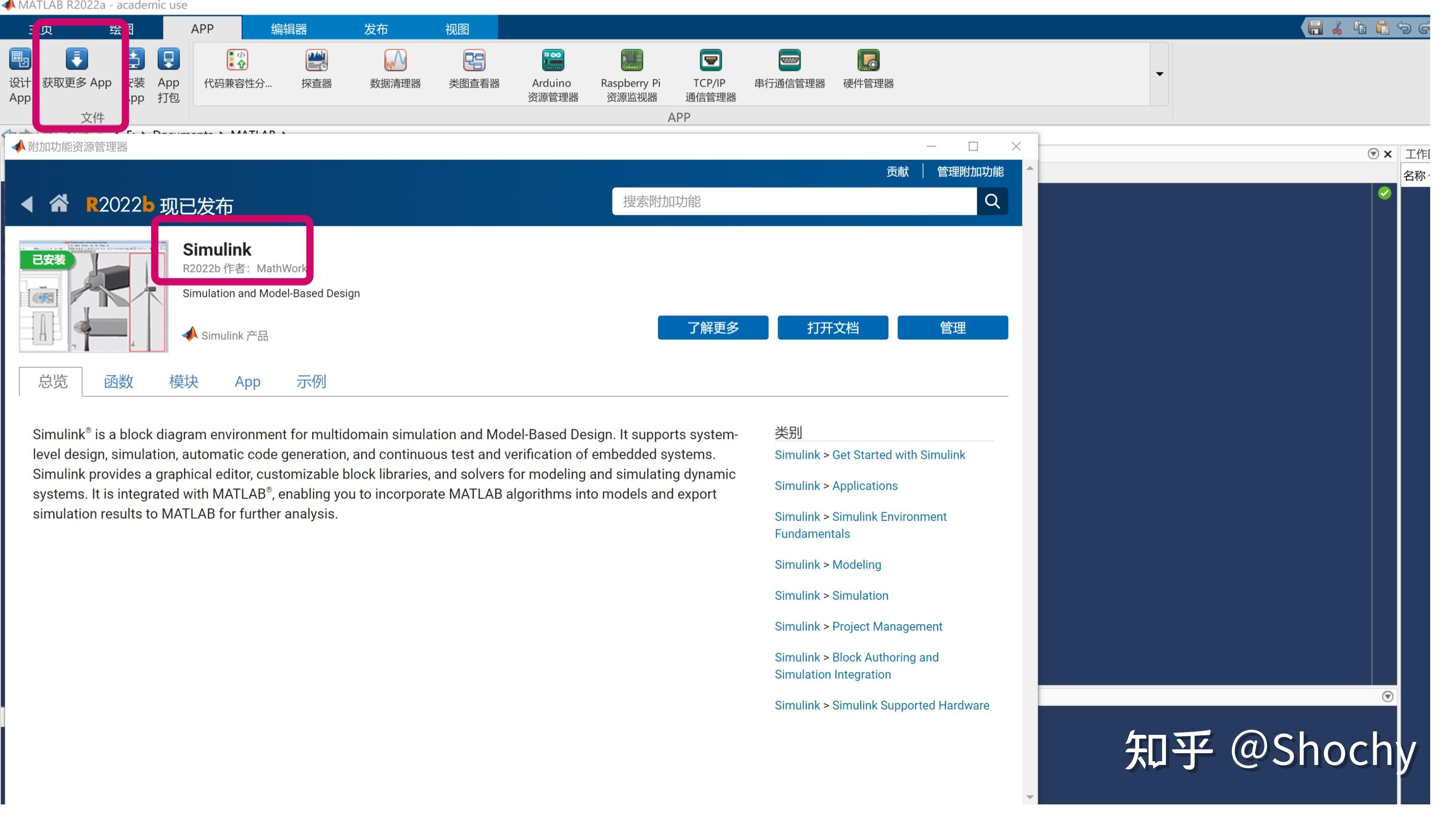Click the 管理附加功能 link
This screenshot has width=1456, height=818.
pyautogui.click(x=970, y=171)
